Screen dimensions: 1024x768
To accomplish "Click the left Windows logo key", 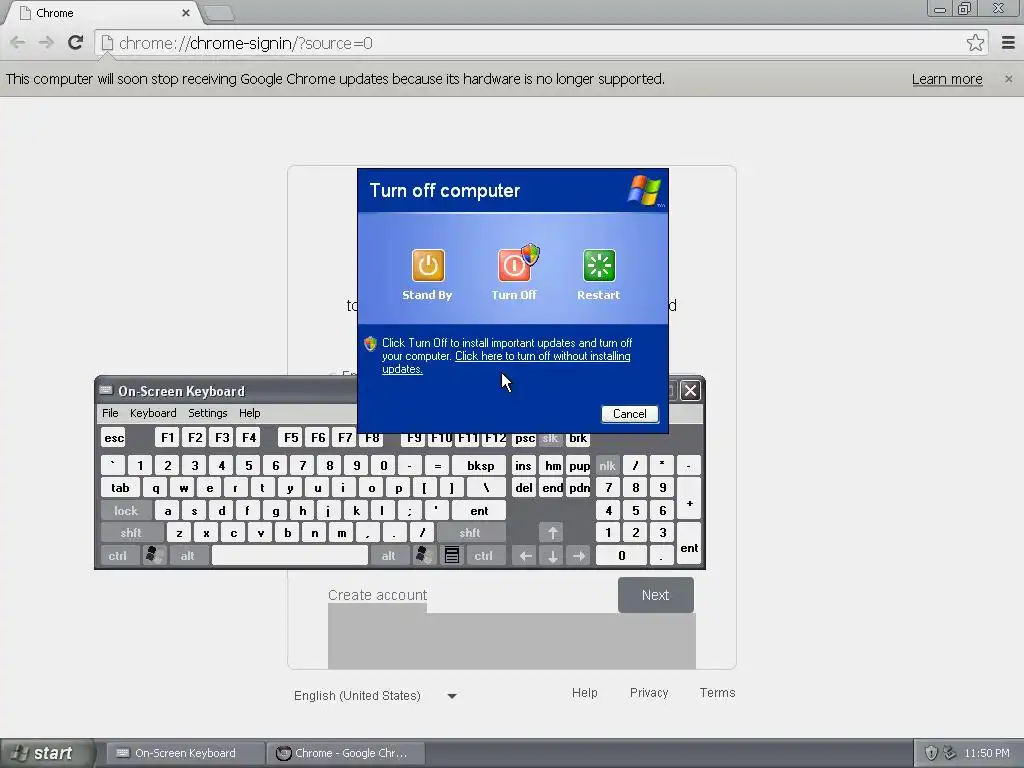I will 154,556.
